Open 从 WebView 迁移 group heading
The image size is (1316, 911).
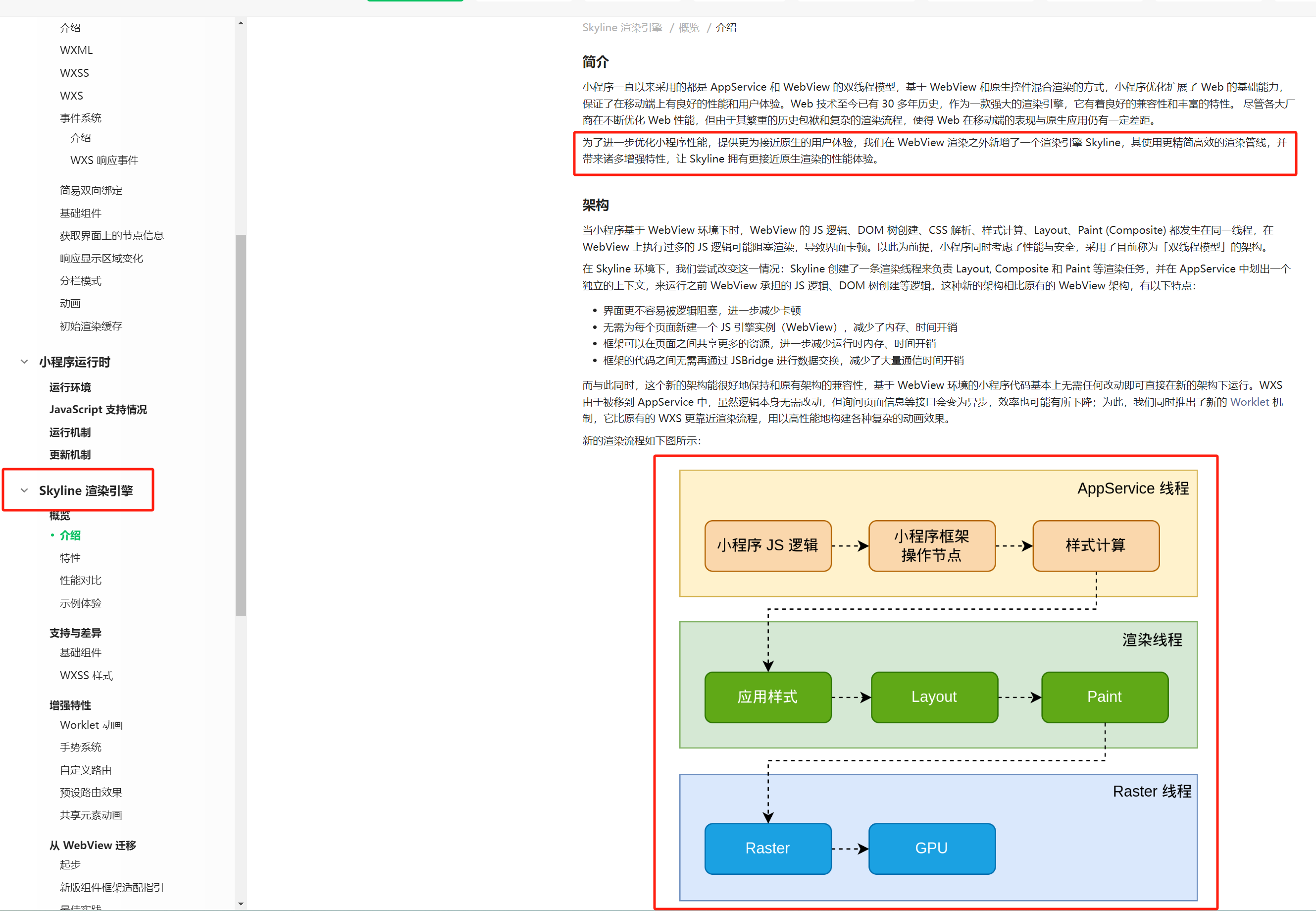[93, 845]
